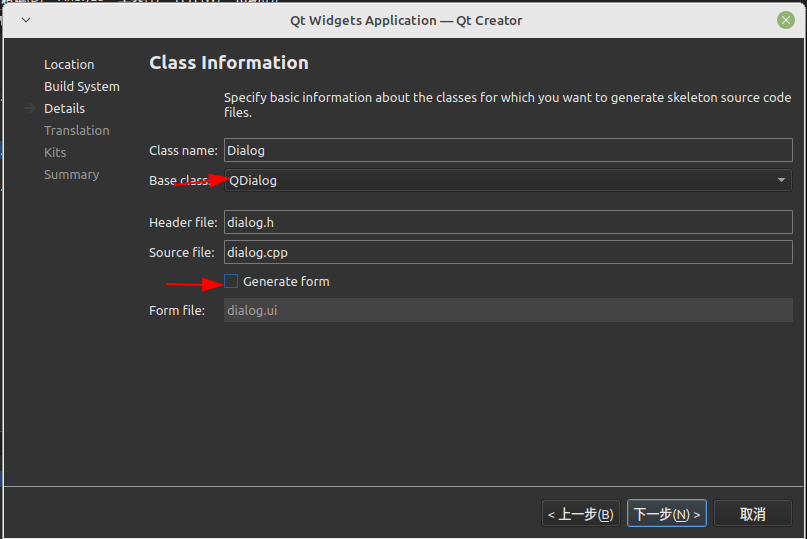Screen dimensions: 807x539
Task: Select the Source file dialog.cpp field
Action: click(x=507, y=252)
